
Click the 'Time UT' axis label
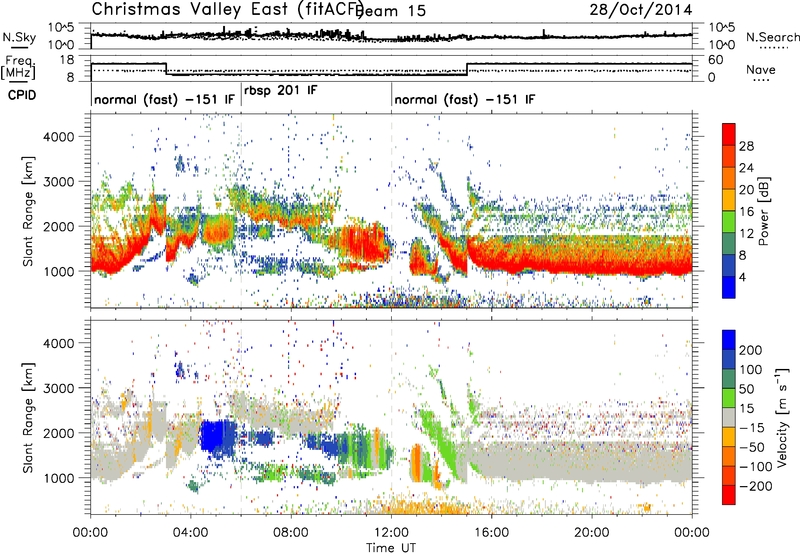tap(391, 548)
